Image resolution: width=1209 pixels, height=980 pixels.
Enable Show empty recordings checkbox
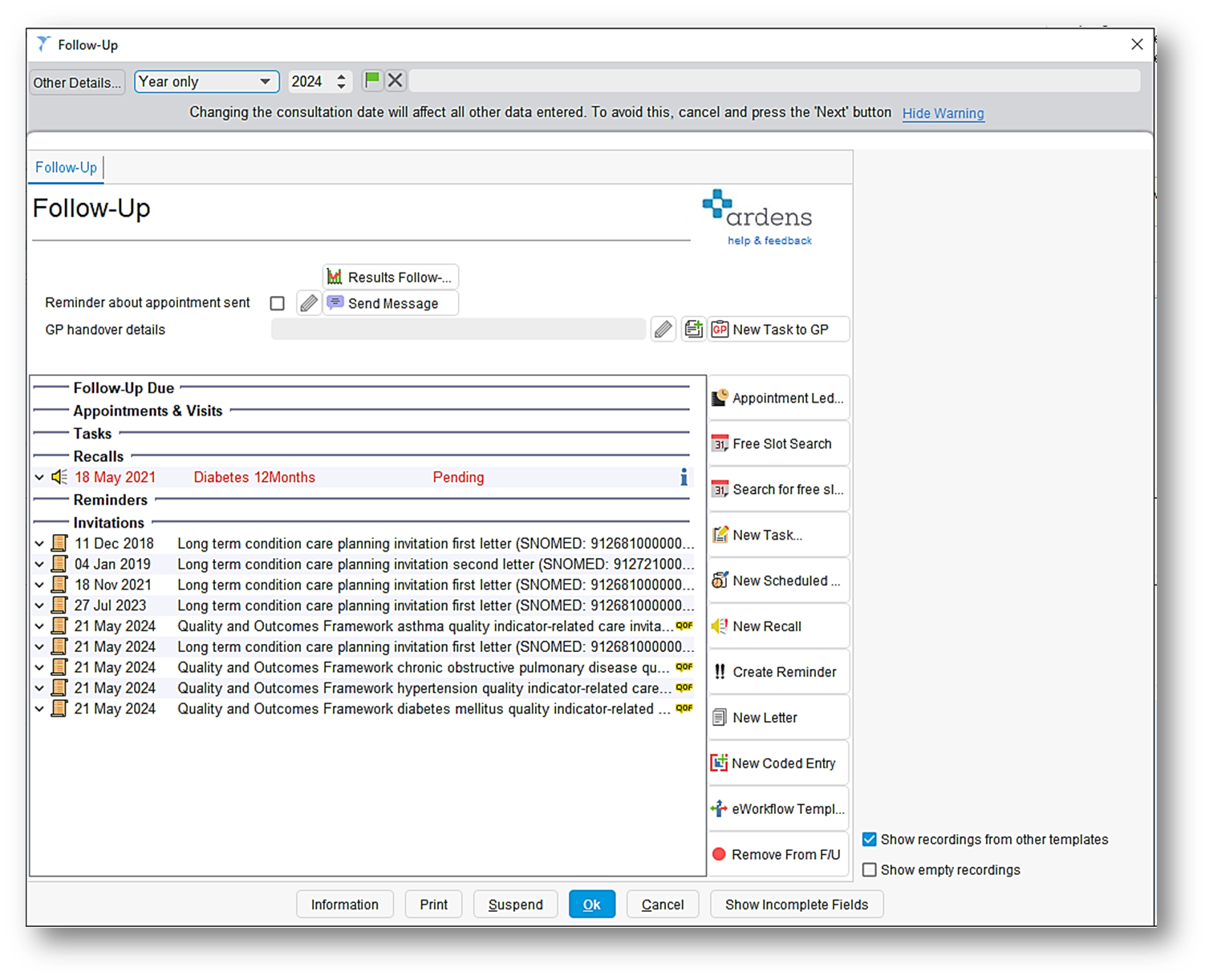[870, 870]
